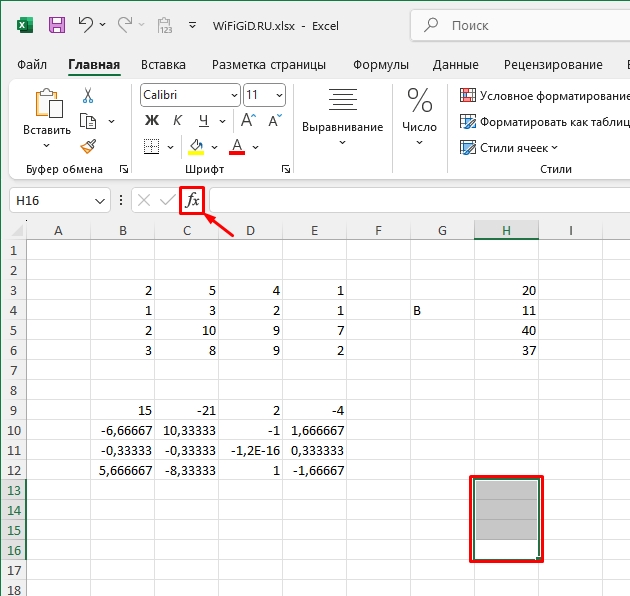Screen dimensions: 630x596
Task: Open the Буфер обмена dialog launcher
Action: pos(124,169)
